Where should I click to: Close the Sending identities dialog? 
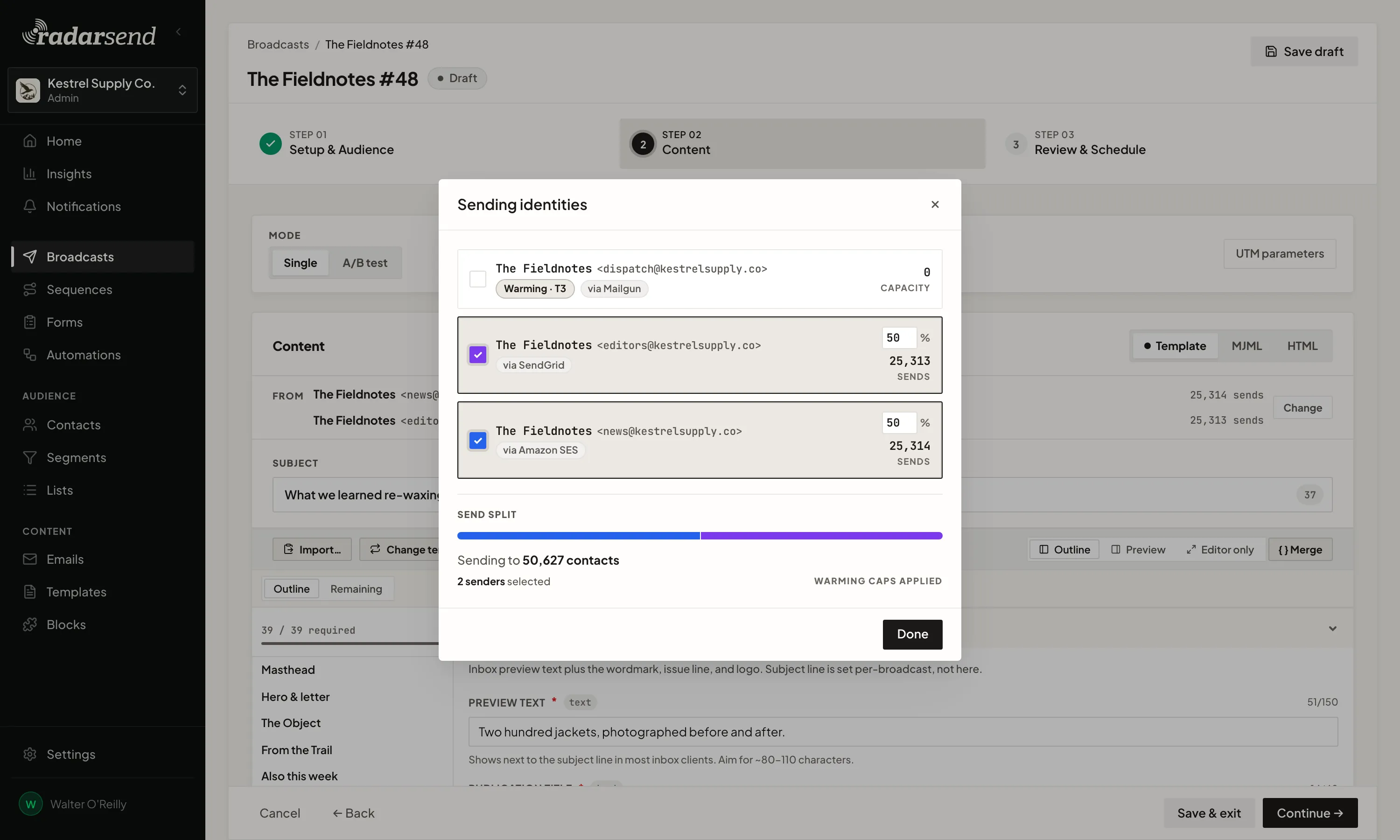pyautogui.click(x=935, y=204)
